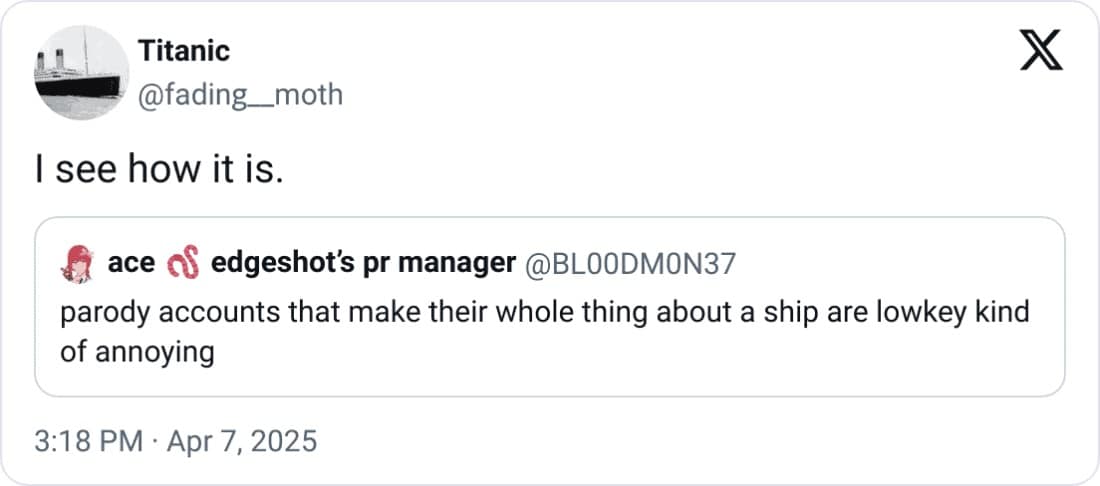The height and width of the screenshot is (486, 1100).
Task: Click the "ace" name in quoted post
Action: pyautogui.click(x=130, y=263)
